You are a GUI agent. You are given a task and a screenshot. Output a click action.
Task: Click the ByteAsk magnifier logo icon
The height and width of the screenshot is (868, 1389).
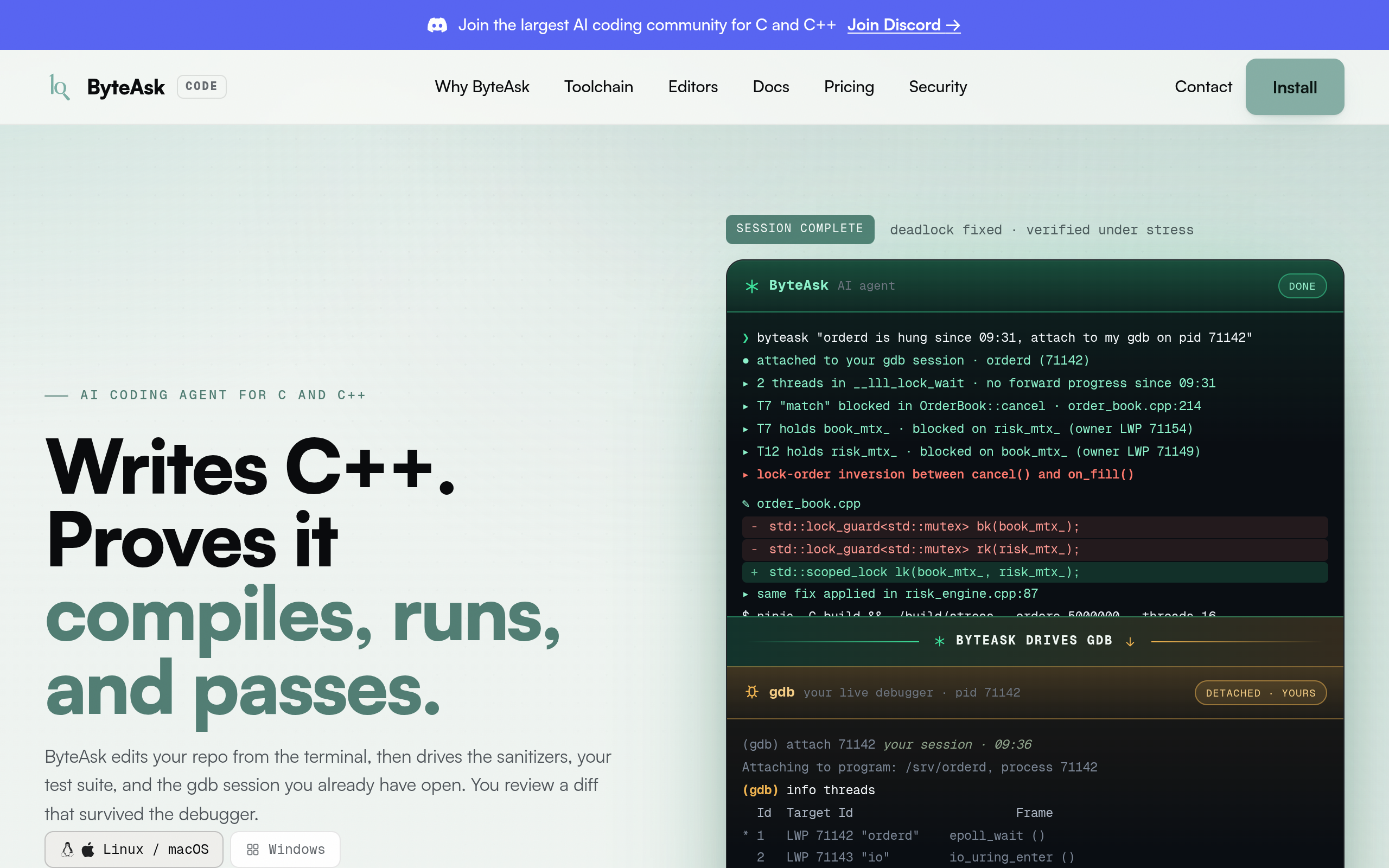click(x=59, y=87)
